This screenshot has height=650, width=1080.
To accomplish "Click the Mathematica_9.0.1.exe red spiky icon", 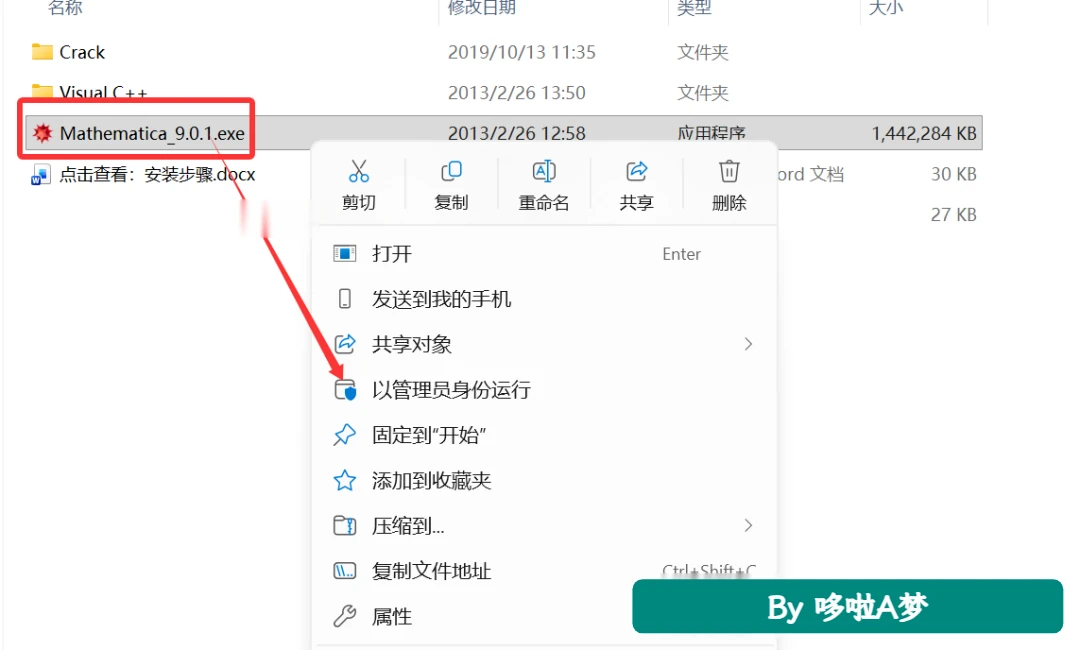I will click(43, 133).
